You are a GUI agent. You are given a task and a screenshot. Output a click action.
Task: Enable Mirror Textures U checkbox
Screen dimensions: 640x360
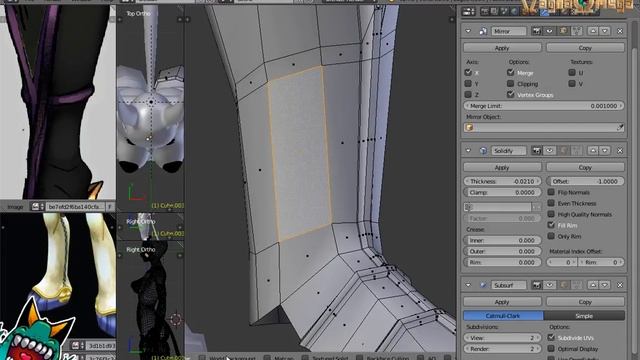(x=572, y=73)
